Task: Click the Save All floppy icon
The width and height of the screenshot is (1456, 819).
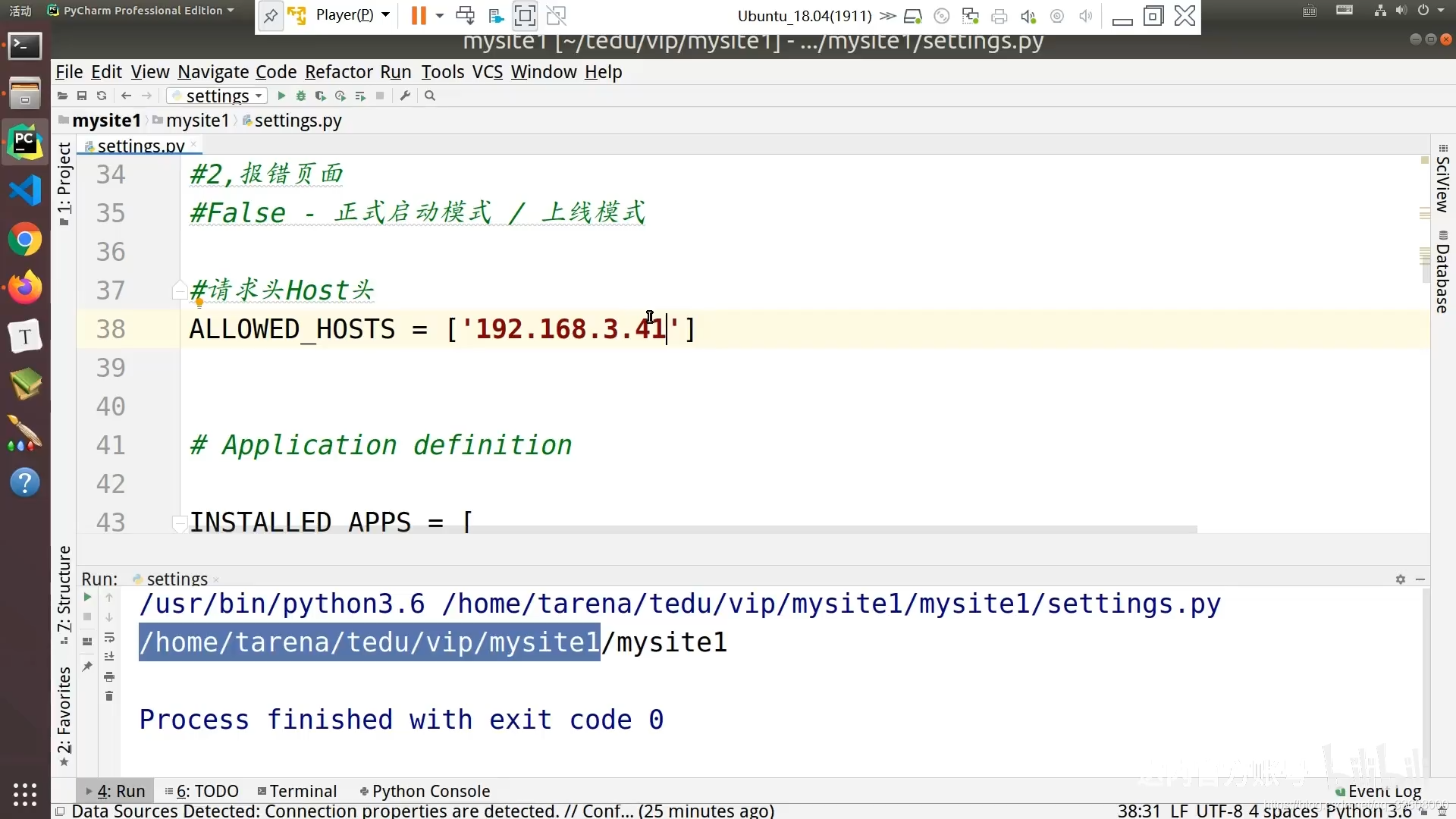Action: 82,96
